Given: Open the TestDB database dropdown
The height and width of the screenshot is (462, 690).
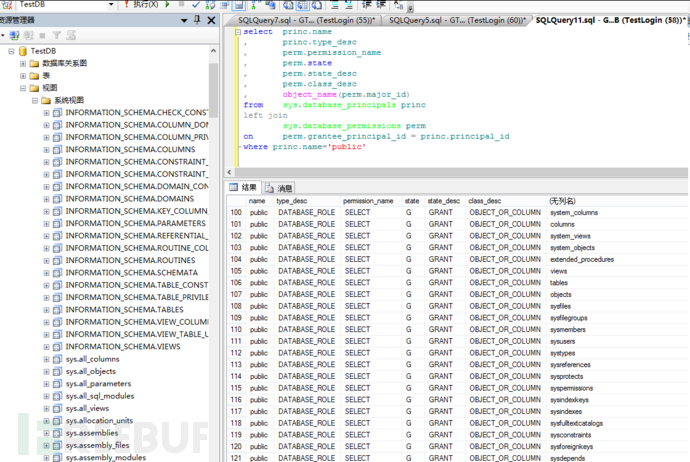Looking at the screenshot, I should click(x=113, y=5).
